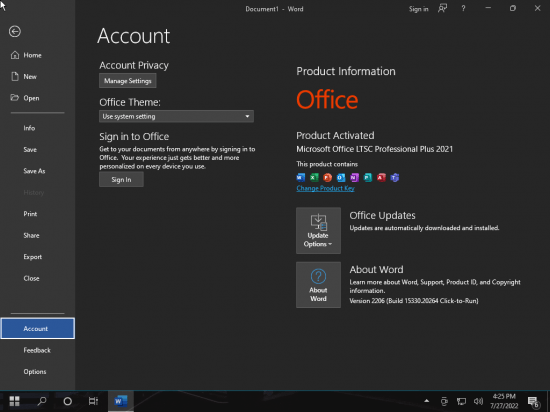Click the Outlook app icon
Image resolution: width=550 pixels, height=412 pixels.
tap(341, 177)
